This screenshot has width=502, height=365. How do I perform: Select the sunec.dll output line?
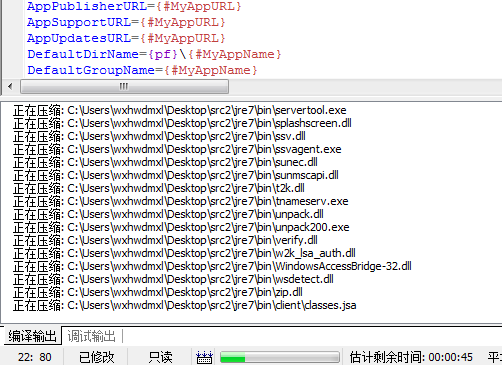(x=165, y=162)
